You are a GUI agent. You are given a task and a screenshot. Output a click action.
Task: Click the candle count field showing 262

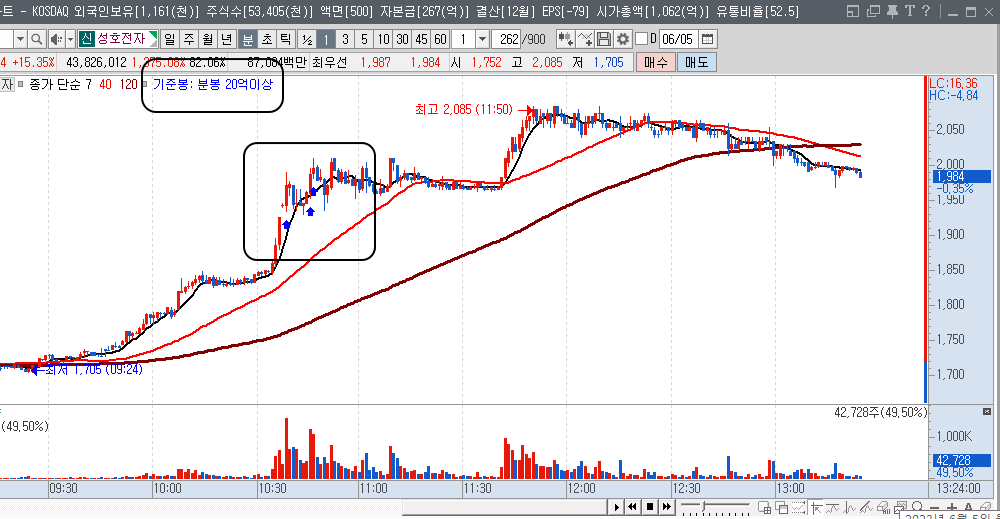(x=506, y=40)
